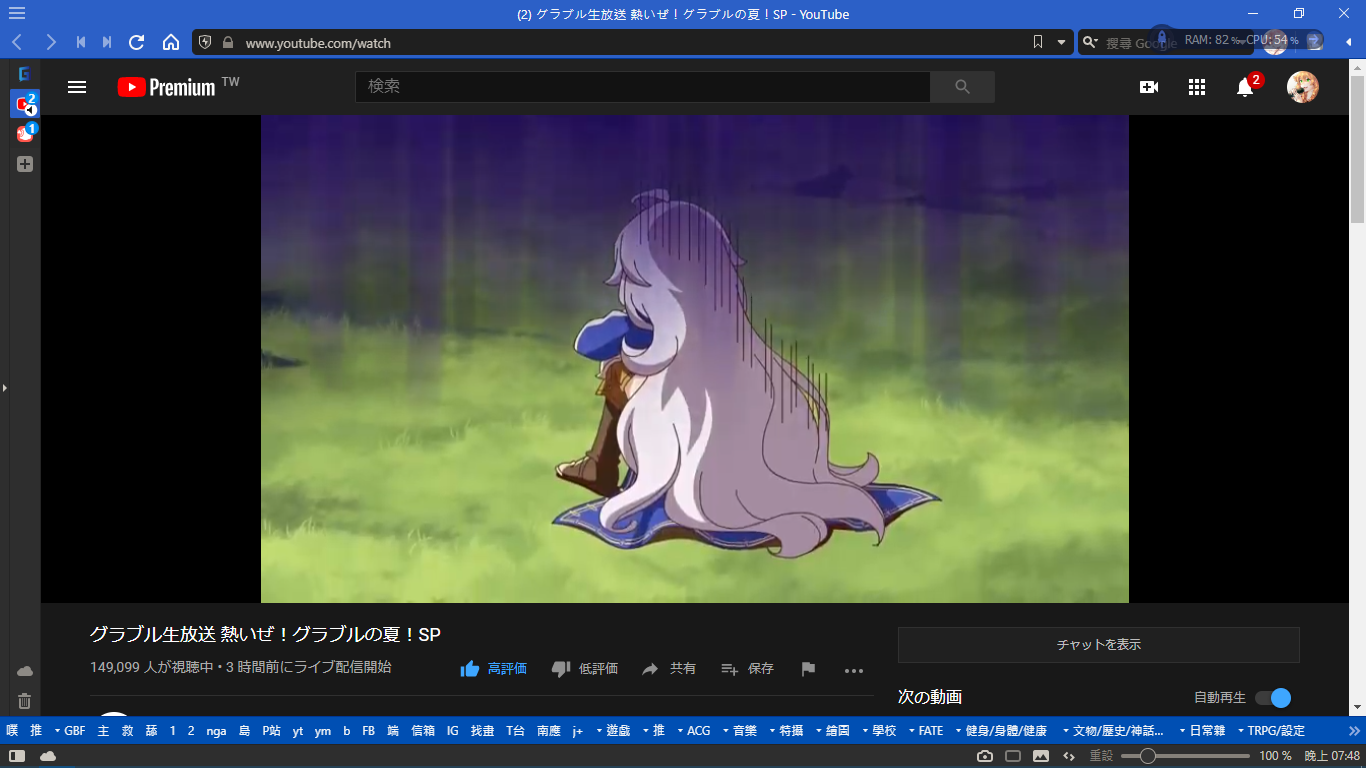The height and width of the screenshot is (768, 1366).
Task: Open search engine selector dropdown
Action: 1090,42
